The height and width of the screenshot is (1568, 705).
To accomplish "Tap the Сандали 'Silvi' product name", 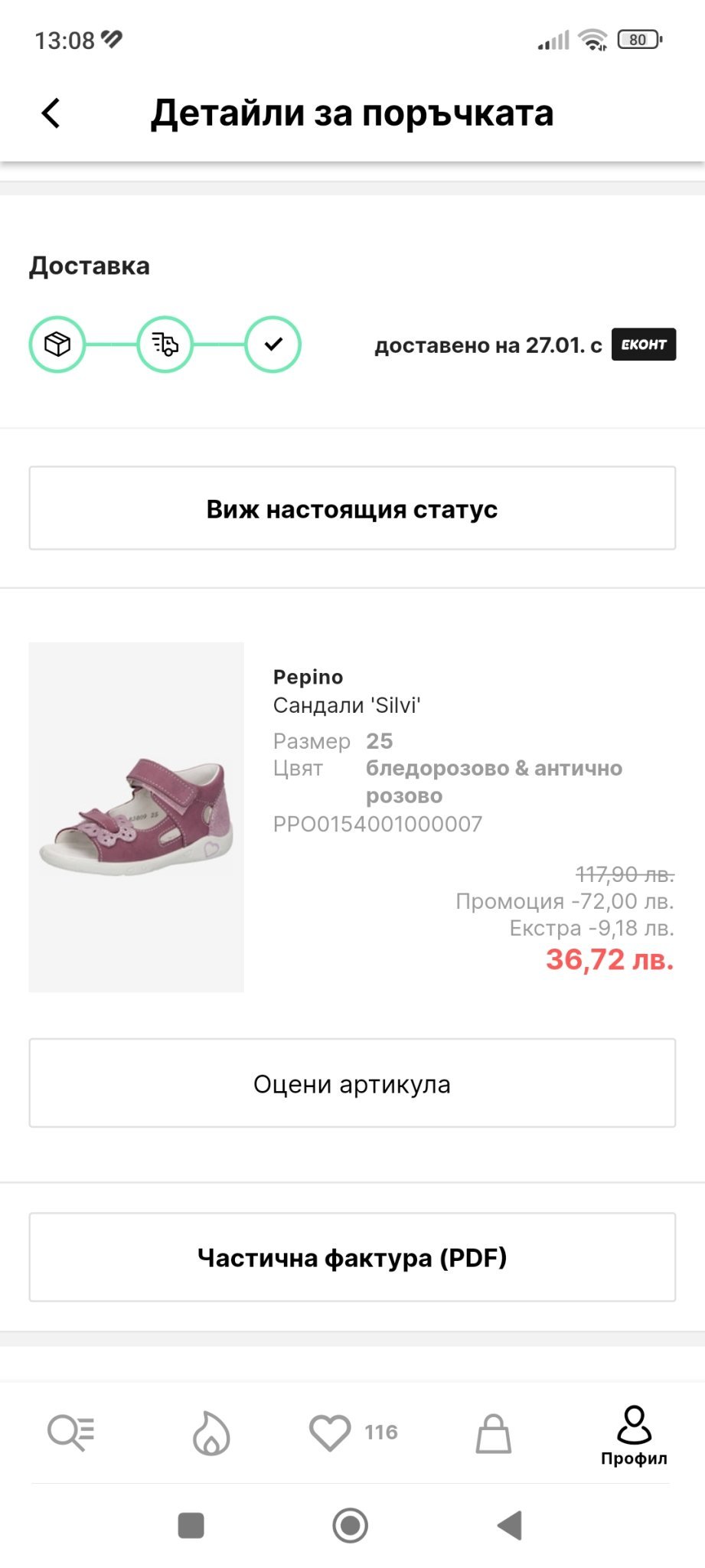I will (347, 705).
